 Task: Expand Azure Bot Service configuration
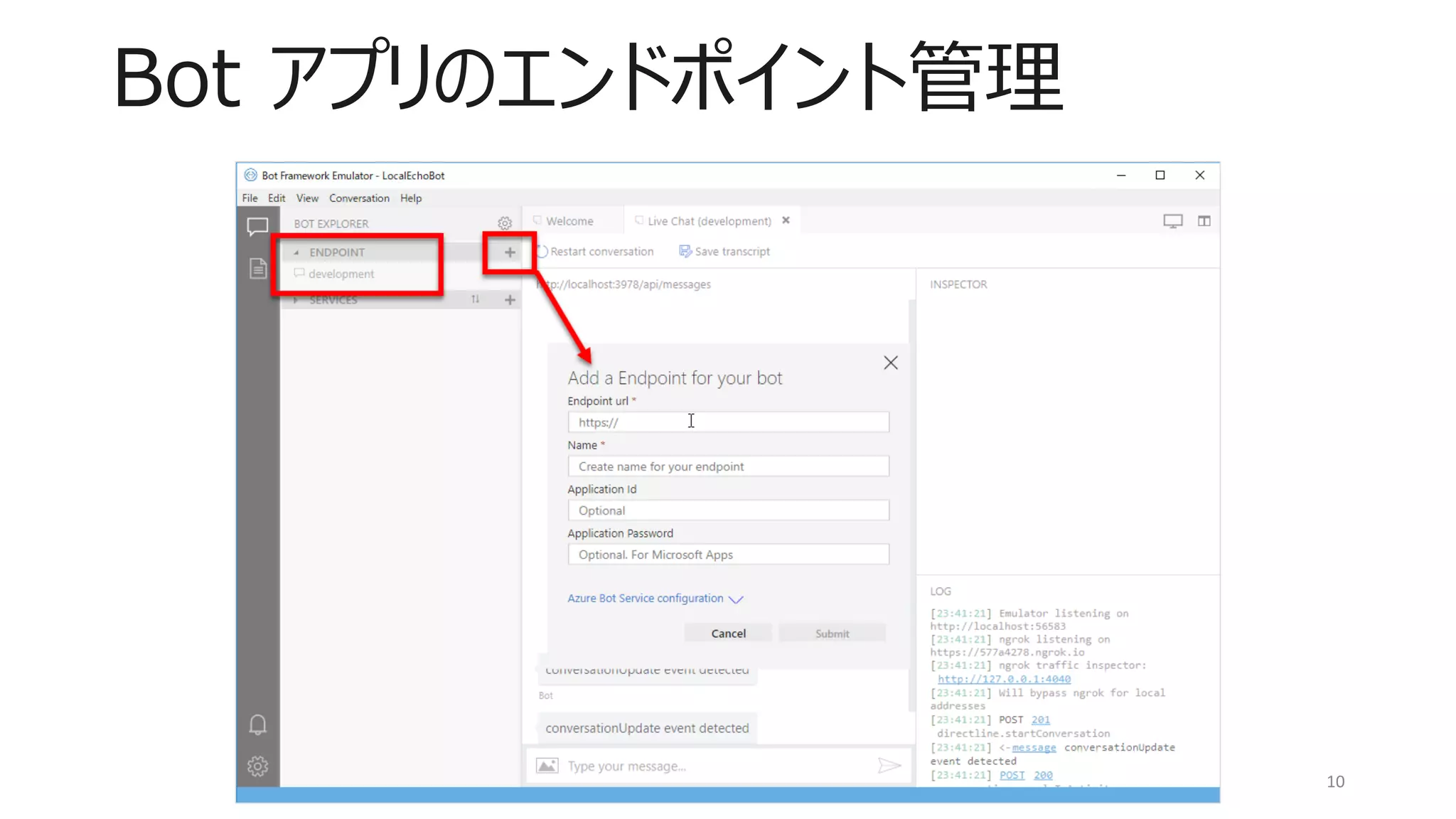[x=655, y=599]
